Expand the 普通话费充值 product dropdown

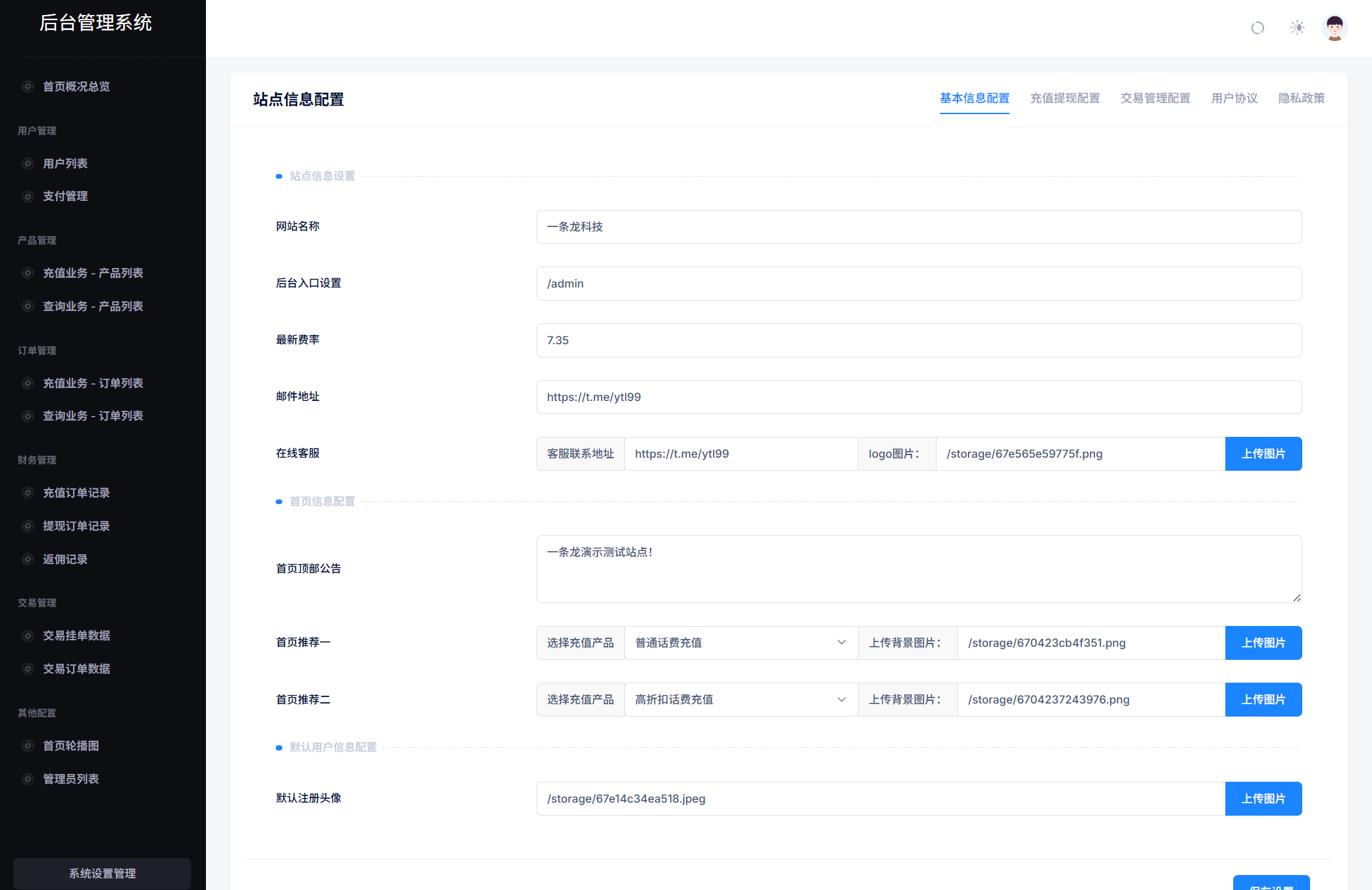pos(741,643)
